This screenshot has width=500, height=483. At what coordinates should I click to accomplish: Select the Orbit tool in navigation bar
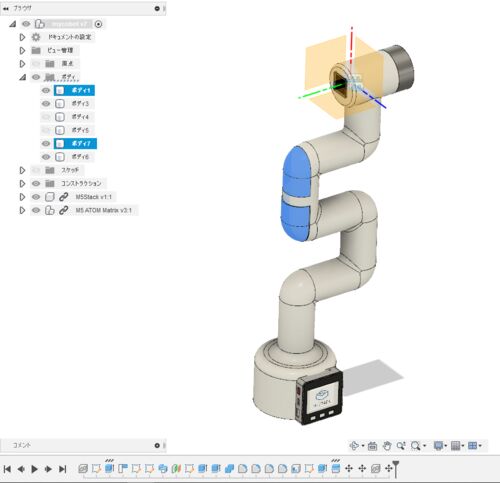354,446
